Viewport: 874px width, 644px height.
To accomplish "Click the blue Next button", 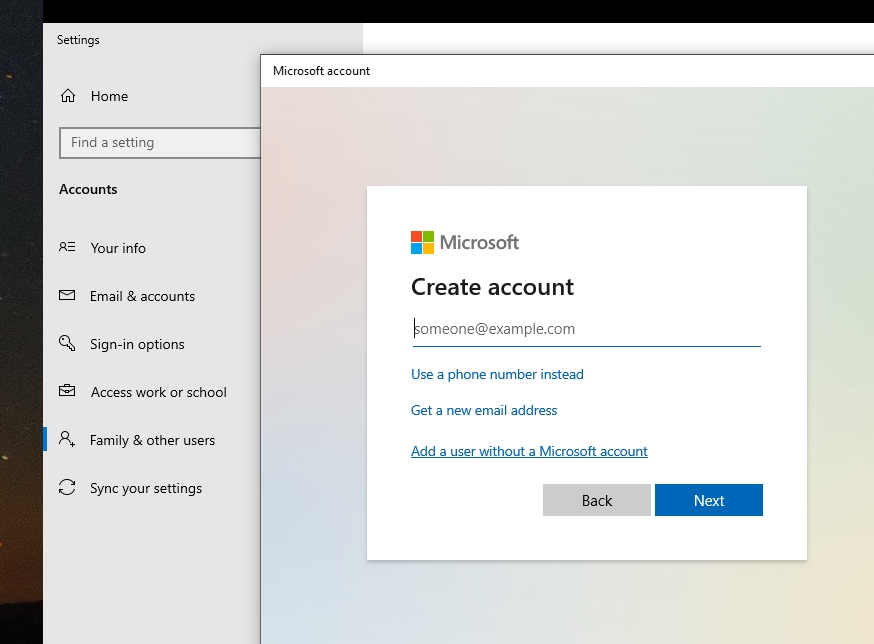I will click(x=708, y=500).
